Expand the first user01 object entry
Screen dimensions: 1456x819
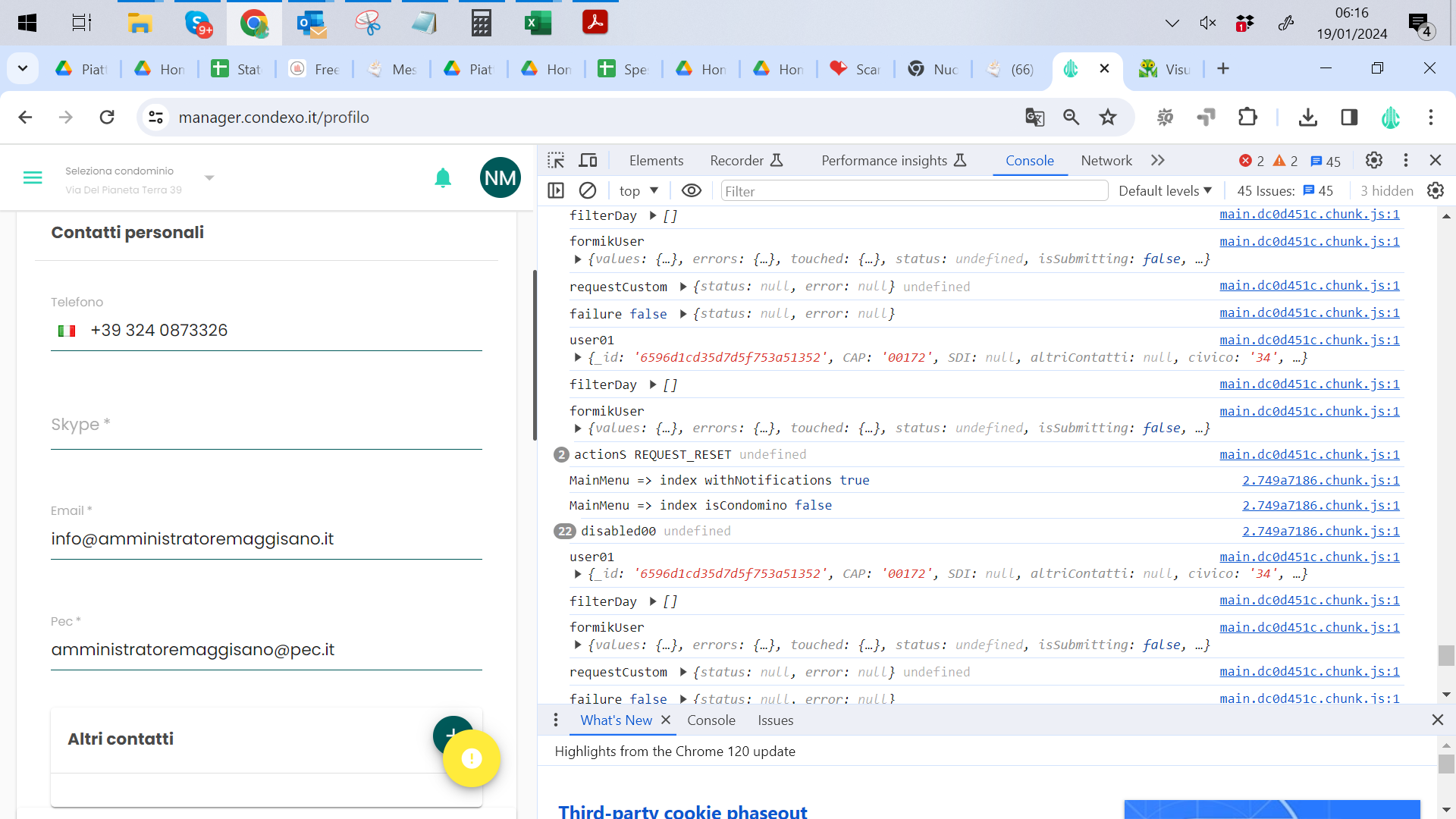[x=578, y=358]
